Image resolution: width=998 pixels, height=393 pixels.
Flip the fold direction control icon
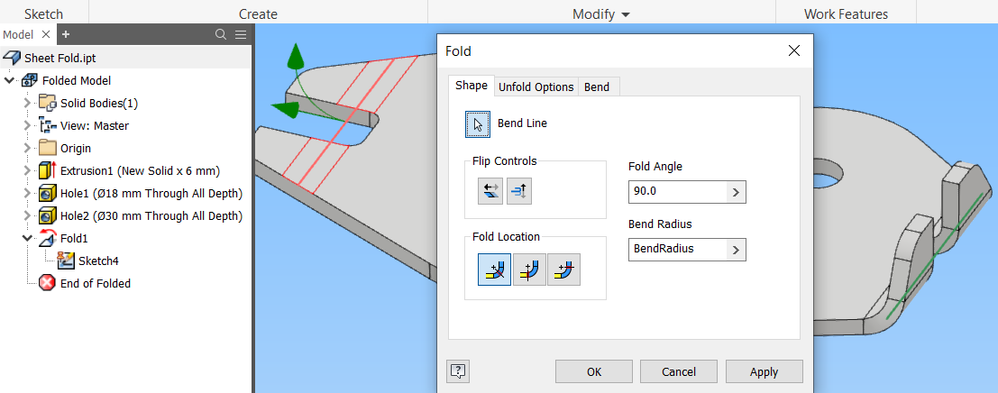[519, 191]
